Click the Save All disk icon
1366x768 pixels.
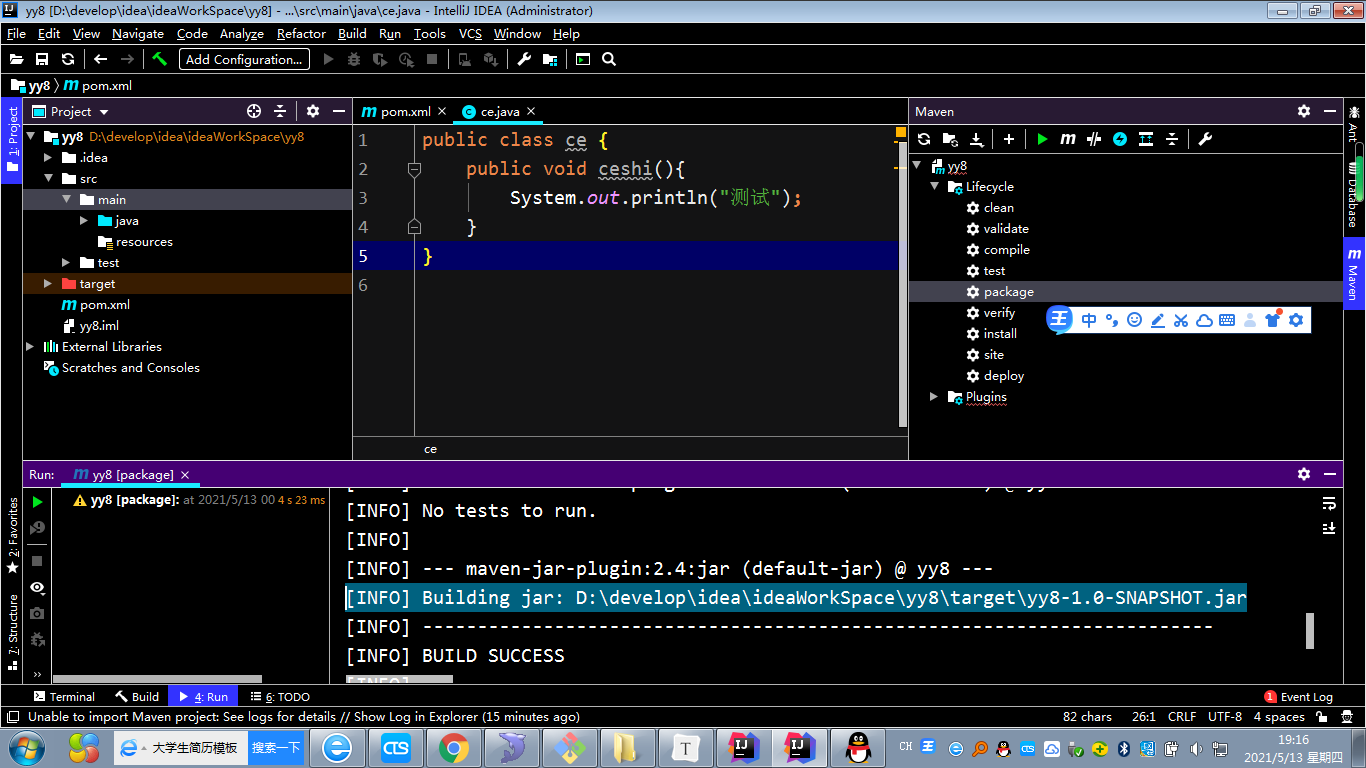click(42, 59)
